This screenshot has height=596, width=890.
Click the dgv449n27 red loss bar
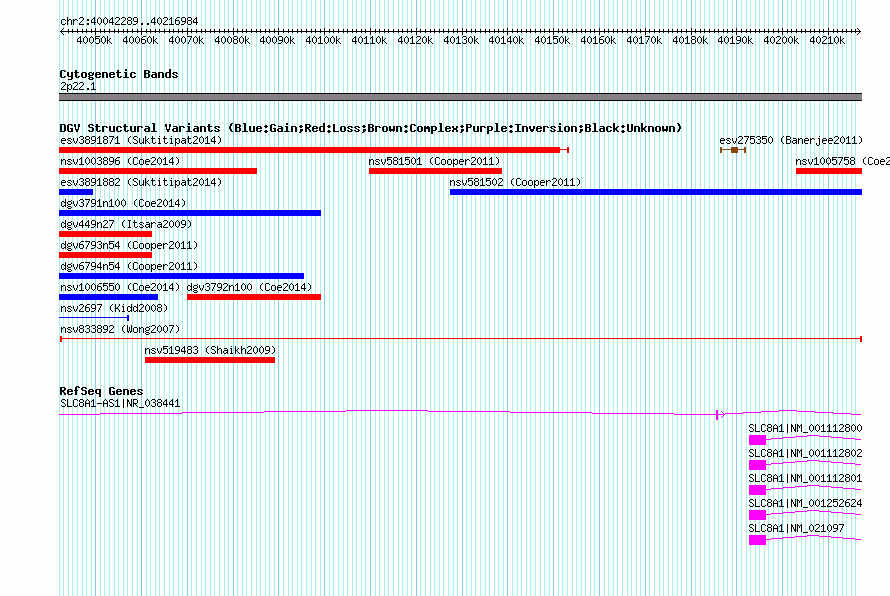pyautogui.click(x=106, y=234)
